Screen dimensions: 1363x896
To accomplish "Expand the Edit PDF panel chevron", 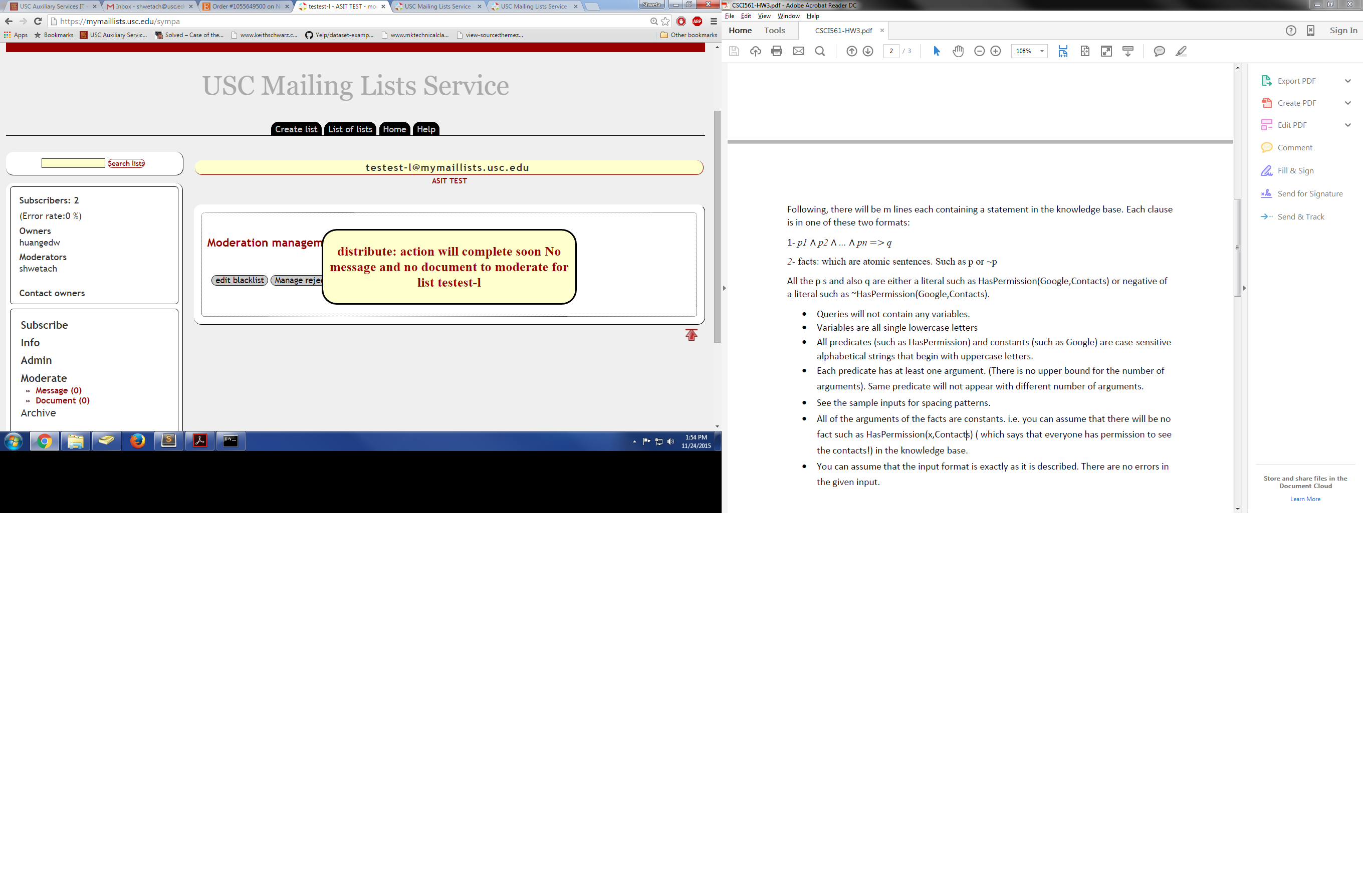I will point(1347,125).
